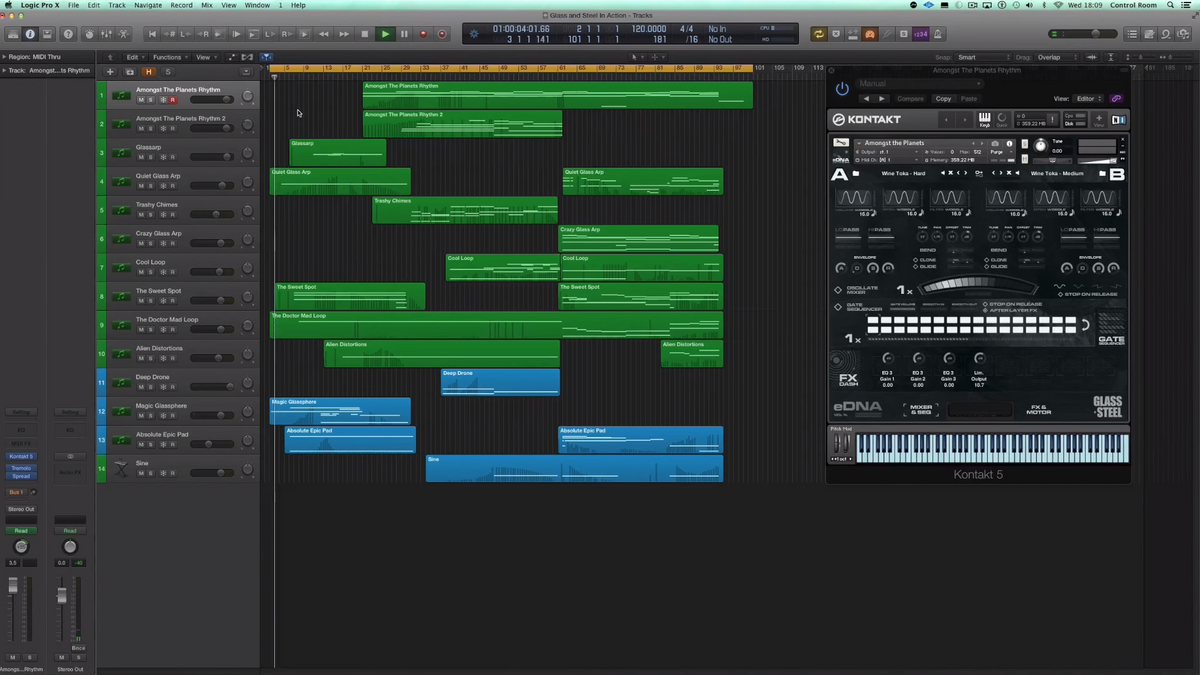Select the Deep Drone region in timeline

tap(500, 381)
